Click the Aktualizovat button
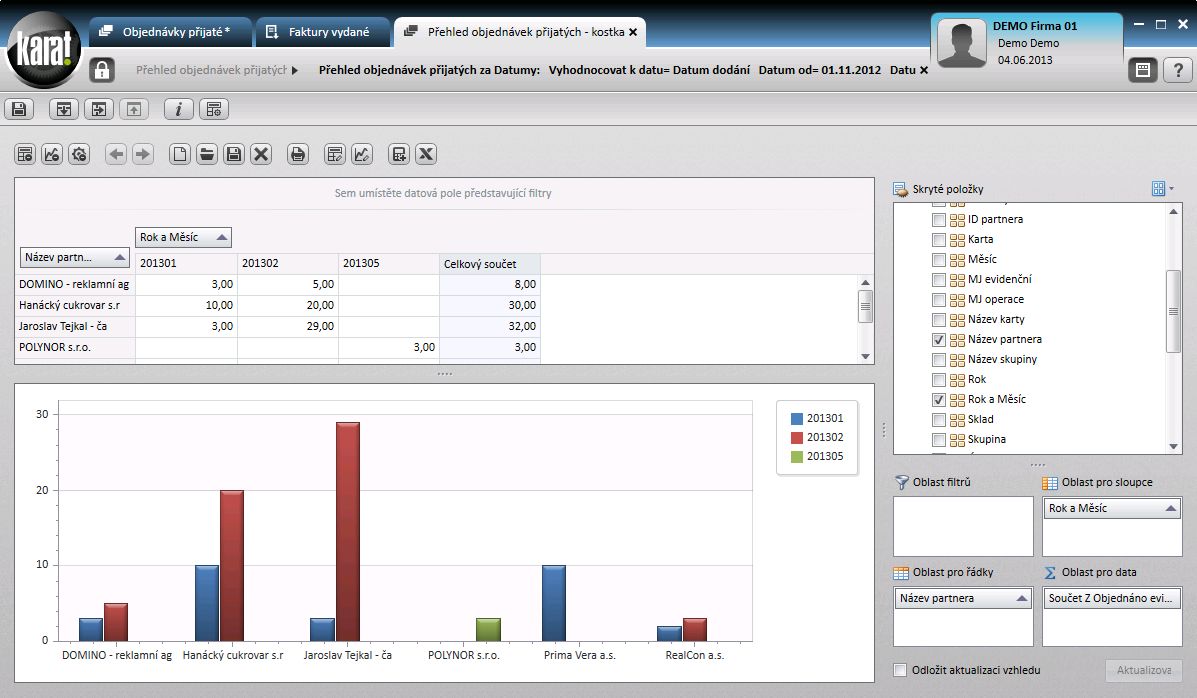 click(1144, 670)
